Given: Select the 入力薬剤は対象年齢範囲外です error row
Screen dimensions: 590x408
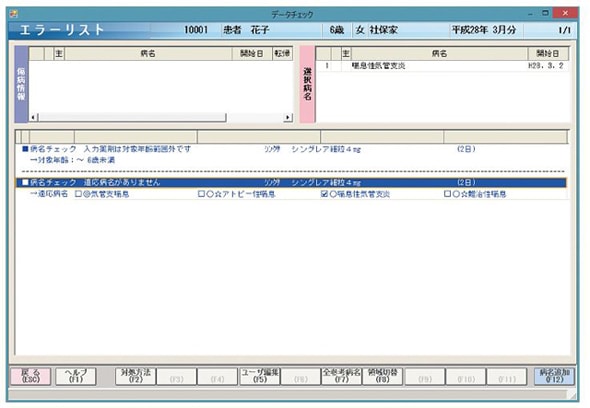Looking at the screenshot, I should tap(291, 149).
